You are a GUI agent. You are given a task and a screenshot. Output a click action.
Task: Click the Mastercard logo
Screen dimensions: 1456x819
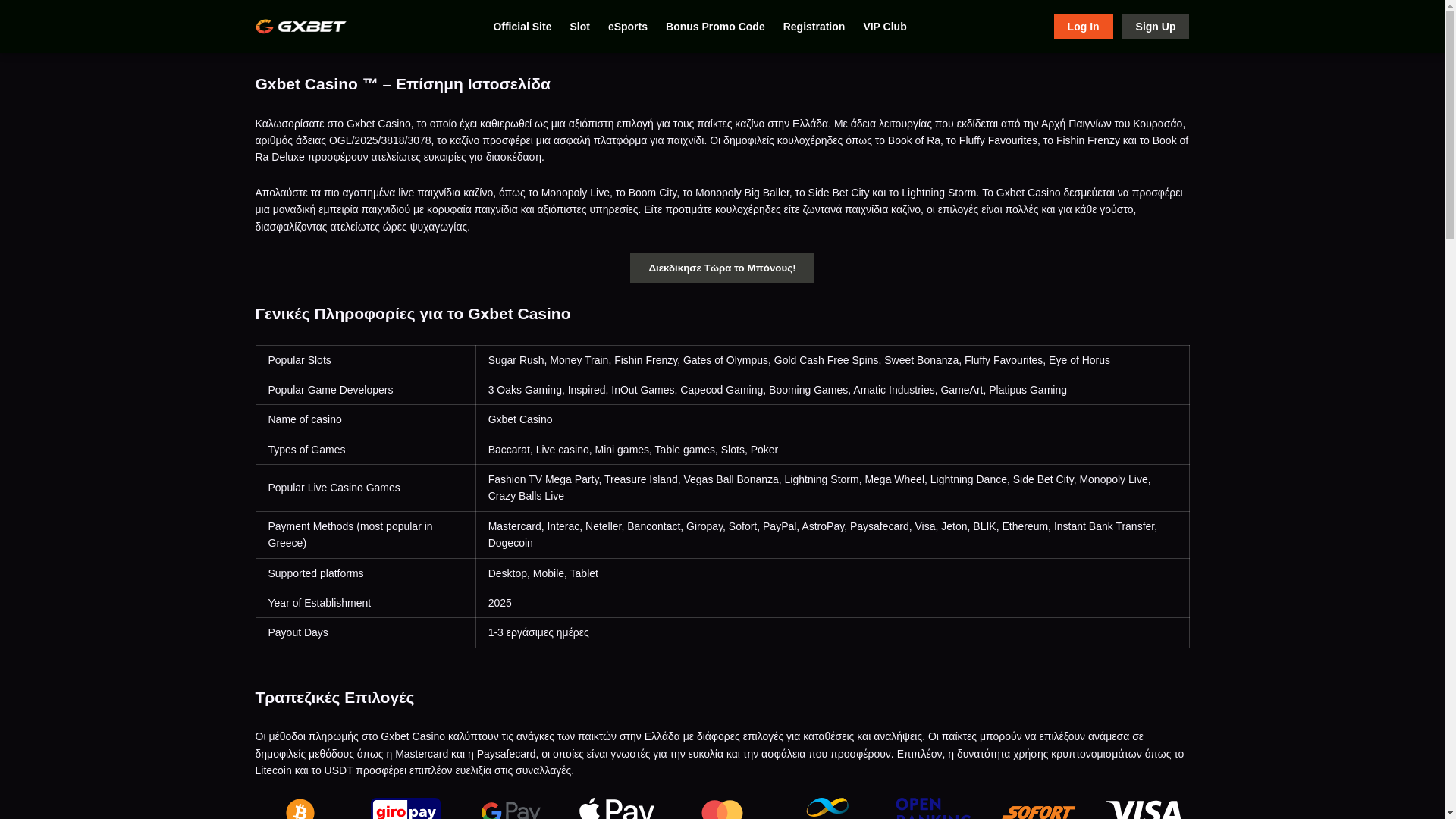pos(722,810)
